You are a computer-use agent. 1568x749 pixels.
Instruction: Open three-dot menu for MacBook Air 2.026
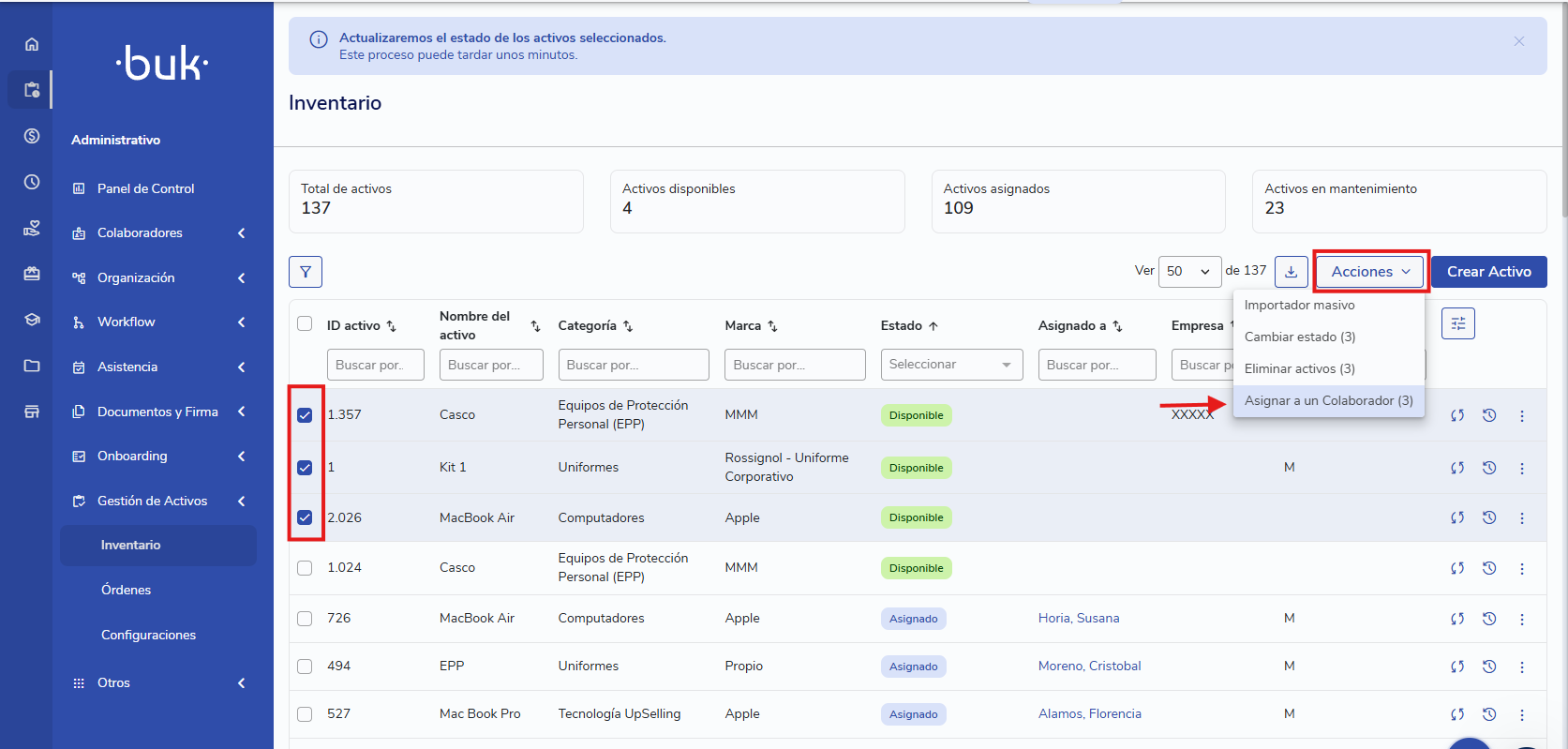pos(1521,517)
